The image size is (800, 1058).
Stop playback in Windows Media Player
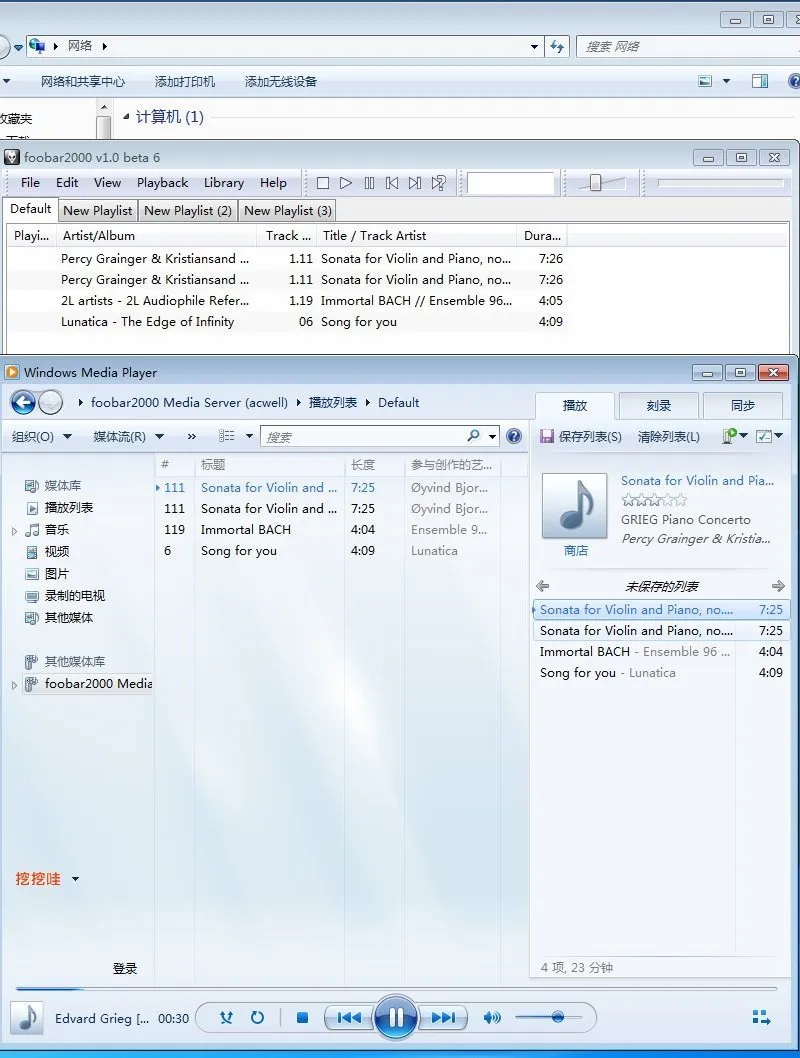click(302, 1018)
